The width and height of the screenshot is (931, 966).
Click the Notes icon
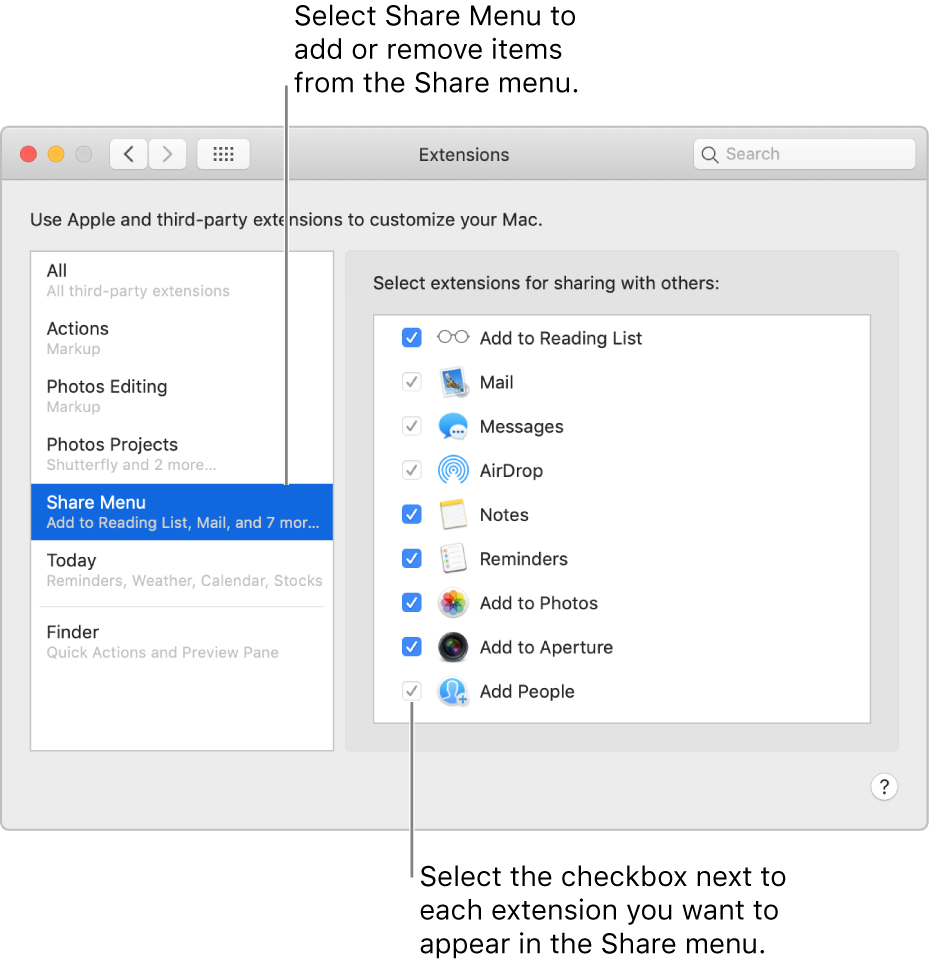(x=452, y=514)
